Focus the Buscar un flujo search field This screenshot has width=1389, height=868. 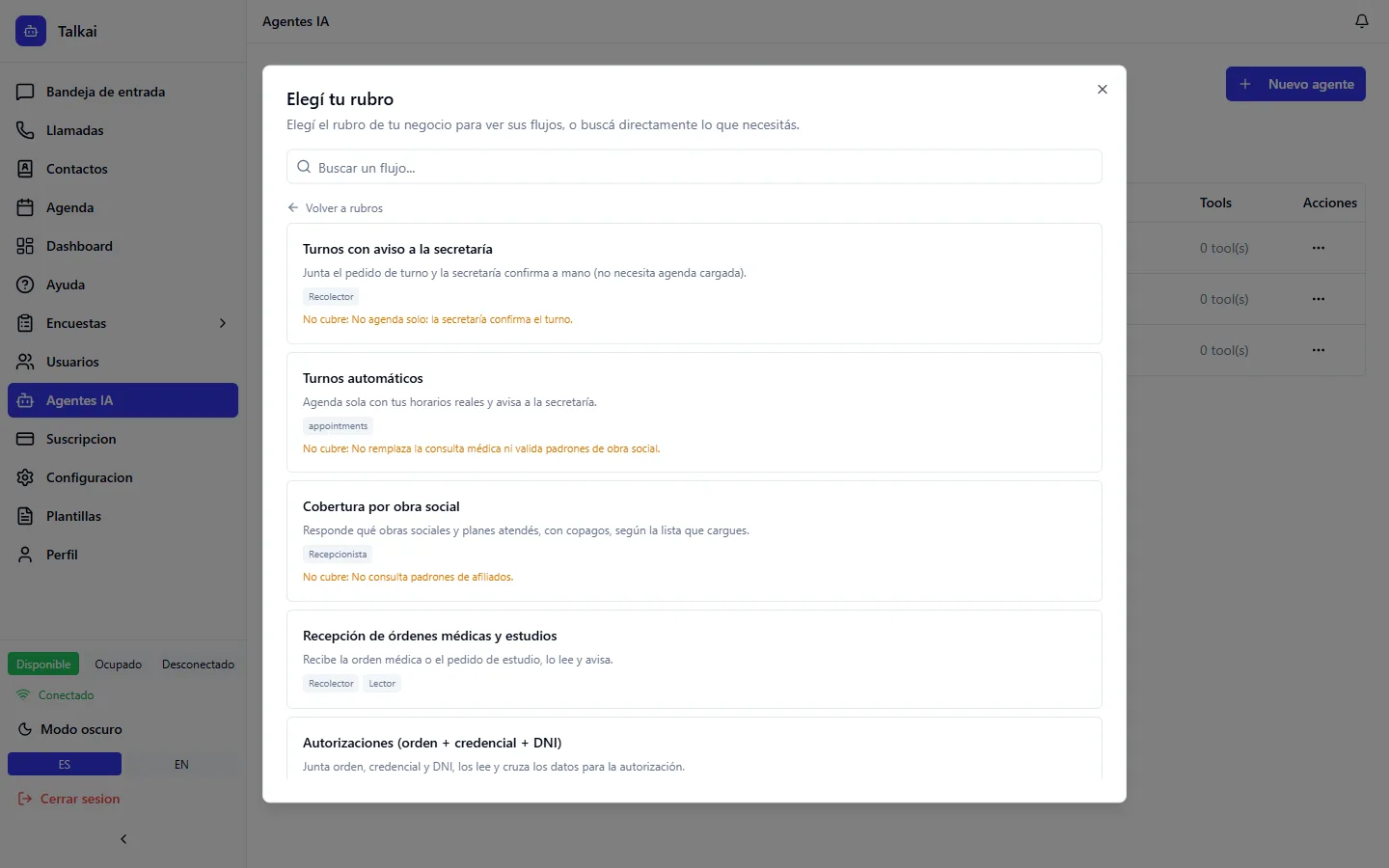point(694,167)
